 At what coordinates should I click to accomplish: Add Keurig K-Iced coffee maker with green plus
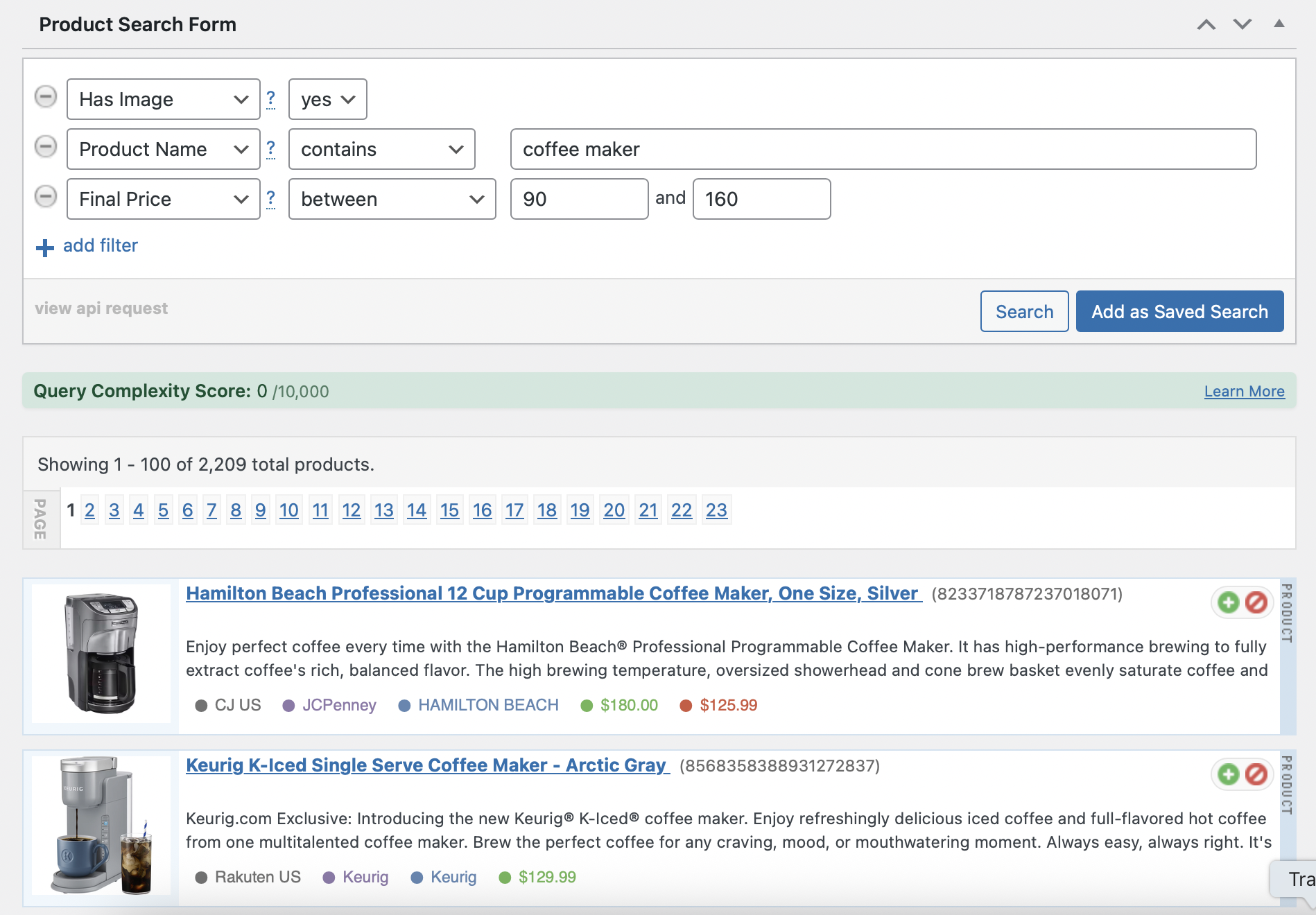point(1229,774)
